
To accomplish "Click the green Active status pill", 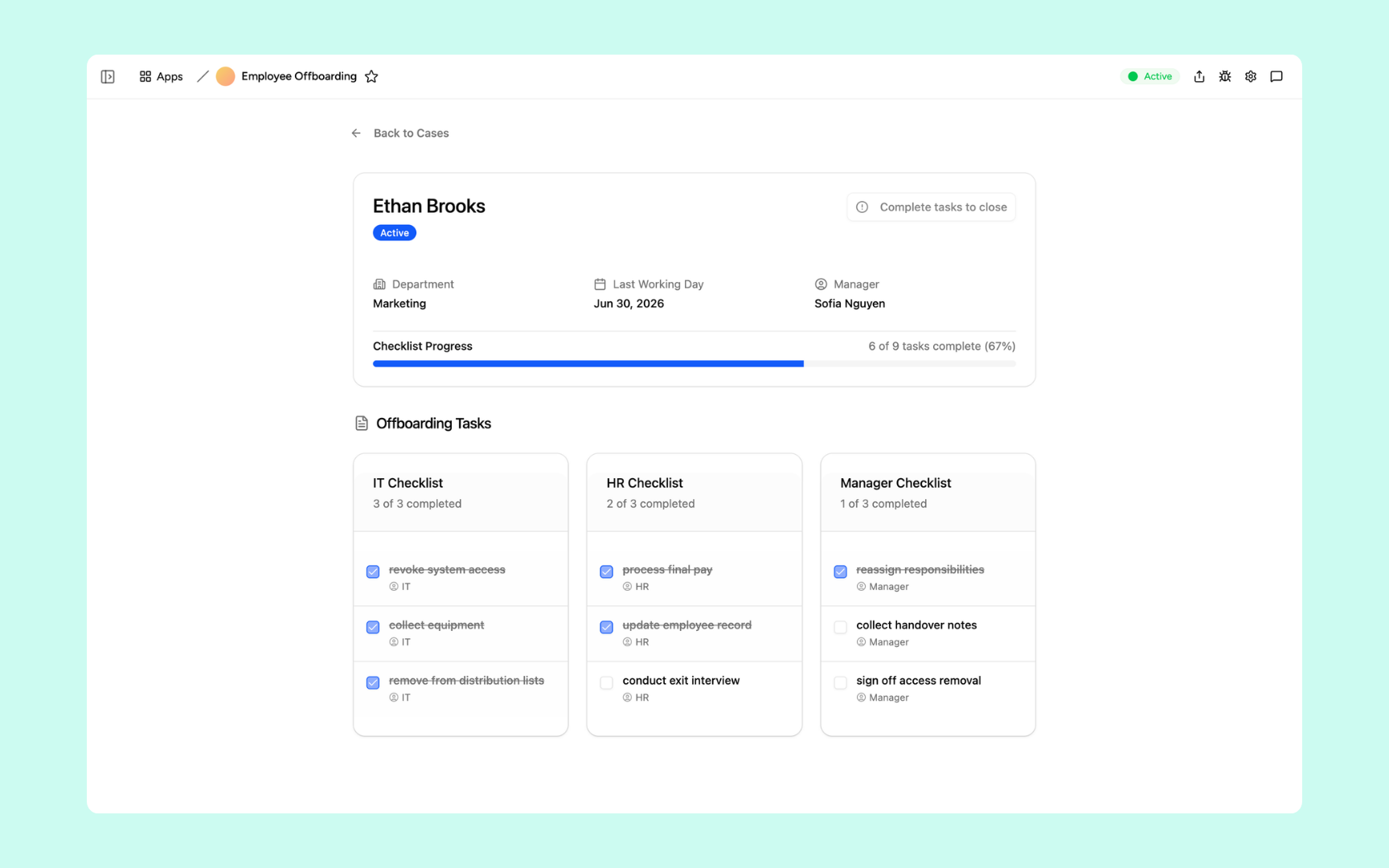I will tap(1149, 76).
